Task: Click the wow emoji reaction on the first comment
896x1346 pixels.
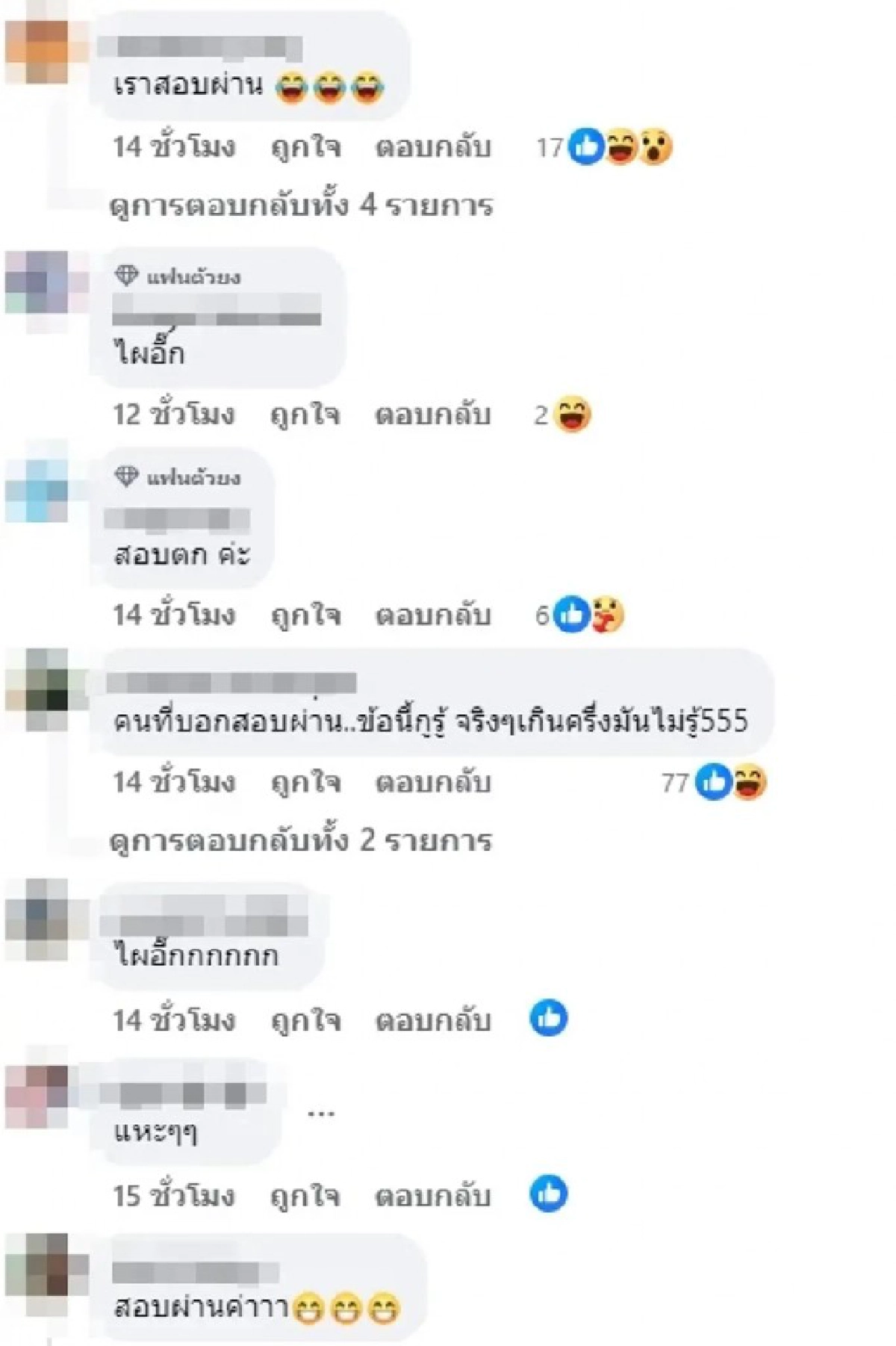Action: click(655, 146)
